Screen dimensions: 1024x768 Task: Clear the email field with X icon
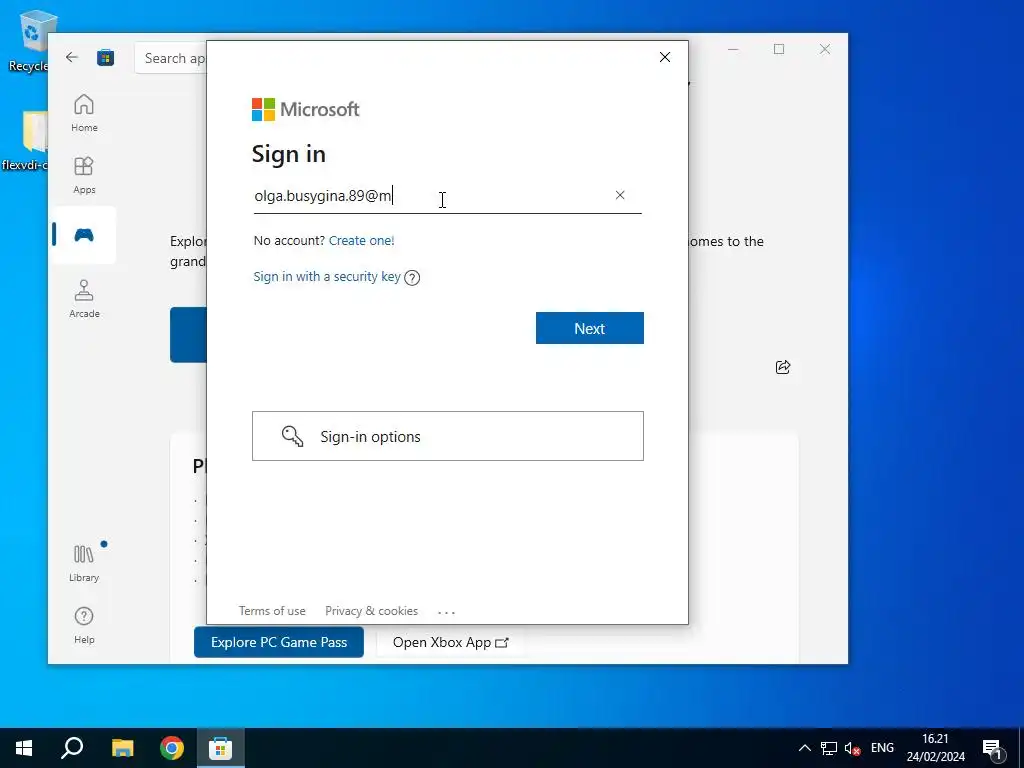tap(620, 195)
